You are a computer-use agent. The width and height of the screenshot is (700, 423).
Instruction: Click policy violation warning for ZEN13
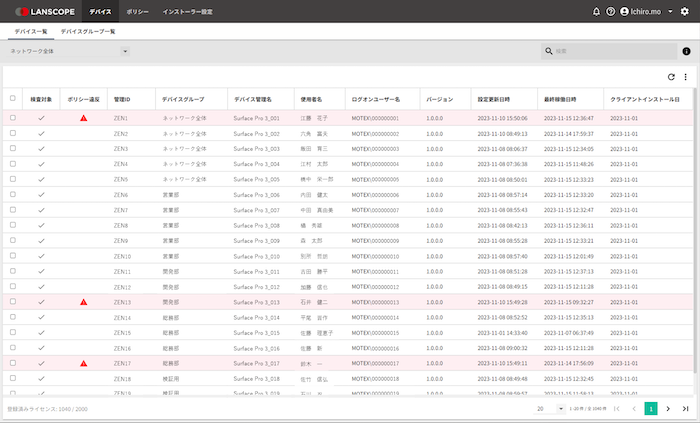[x=83, y=302]
